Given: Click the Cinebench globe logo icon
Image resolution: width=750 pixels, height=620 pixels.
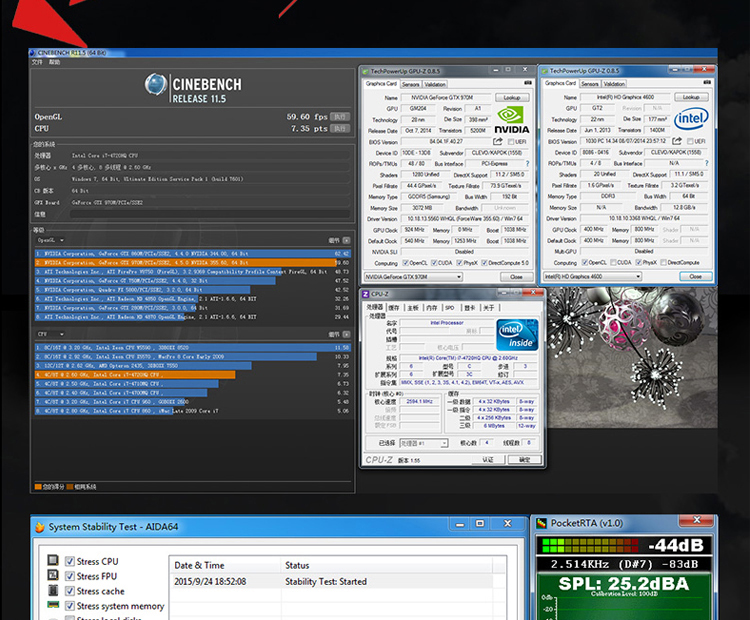Looking at the screenshot, I should [156, 85].
